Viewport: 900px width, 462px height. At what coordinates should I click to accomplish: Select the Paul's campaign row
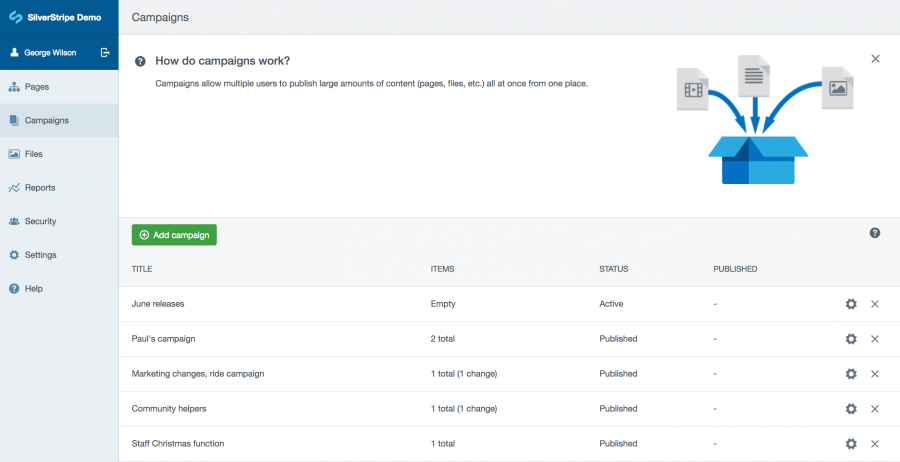(509, 339)
